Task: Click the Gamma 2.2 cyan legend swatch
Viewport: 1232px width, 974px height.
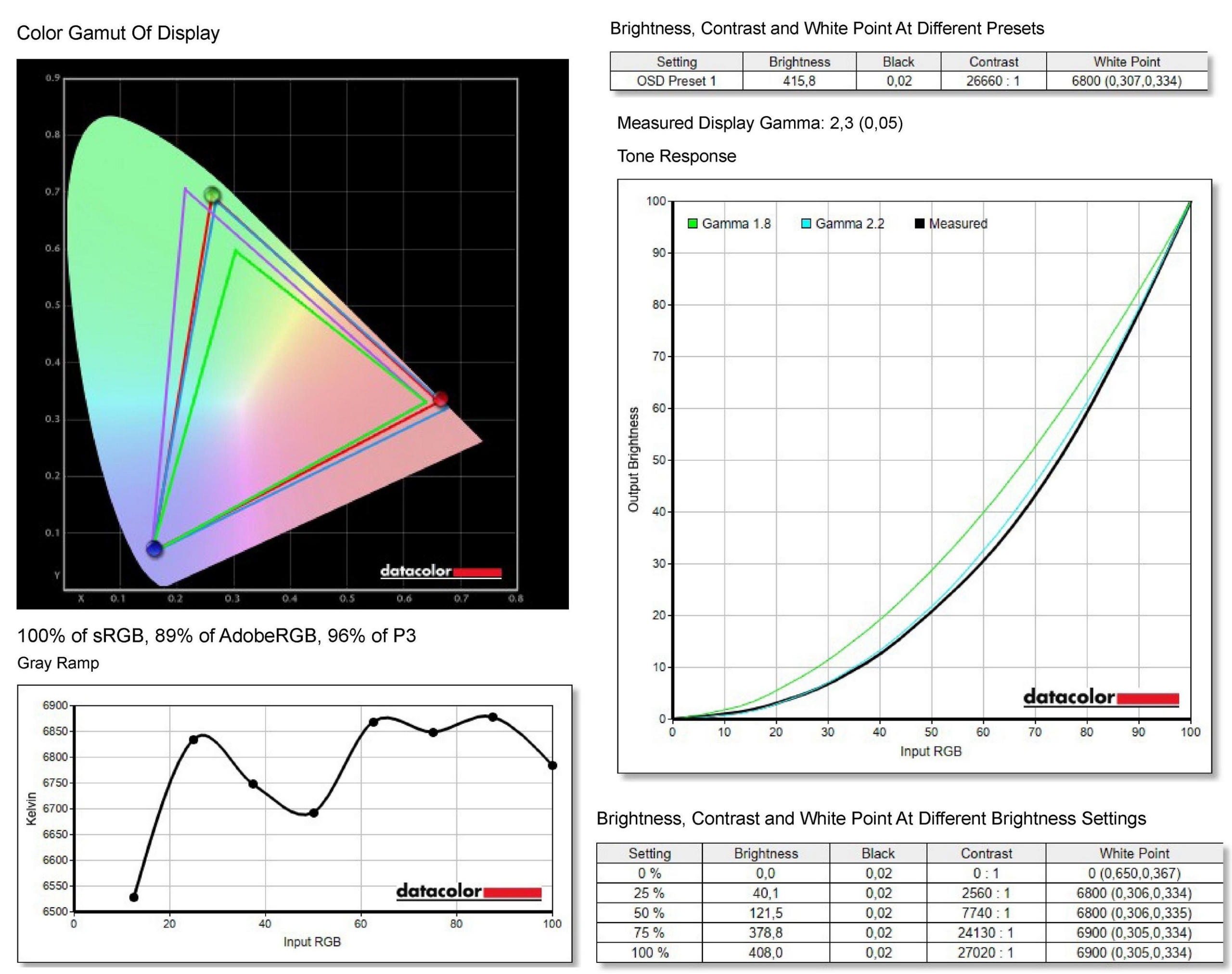Action: click(x=806, y=223)
